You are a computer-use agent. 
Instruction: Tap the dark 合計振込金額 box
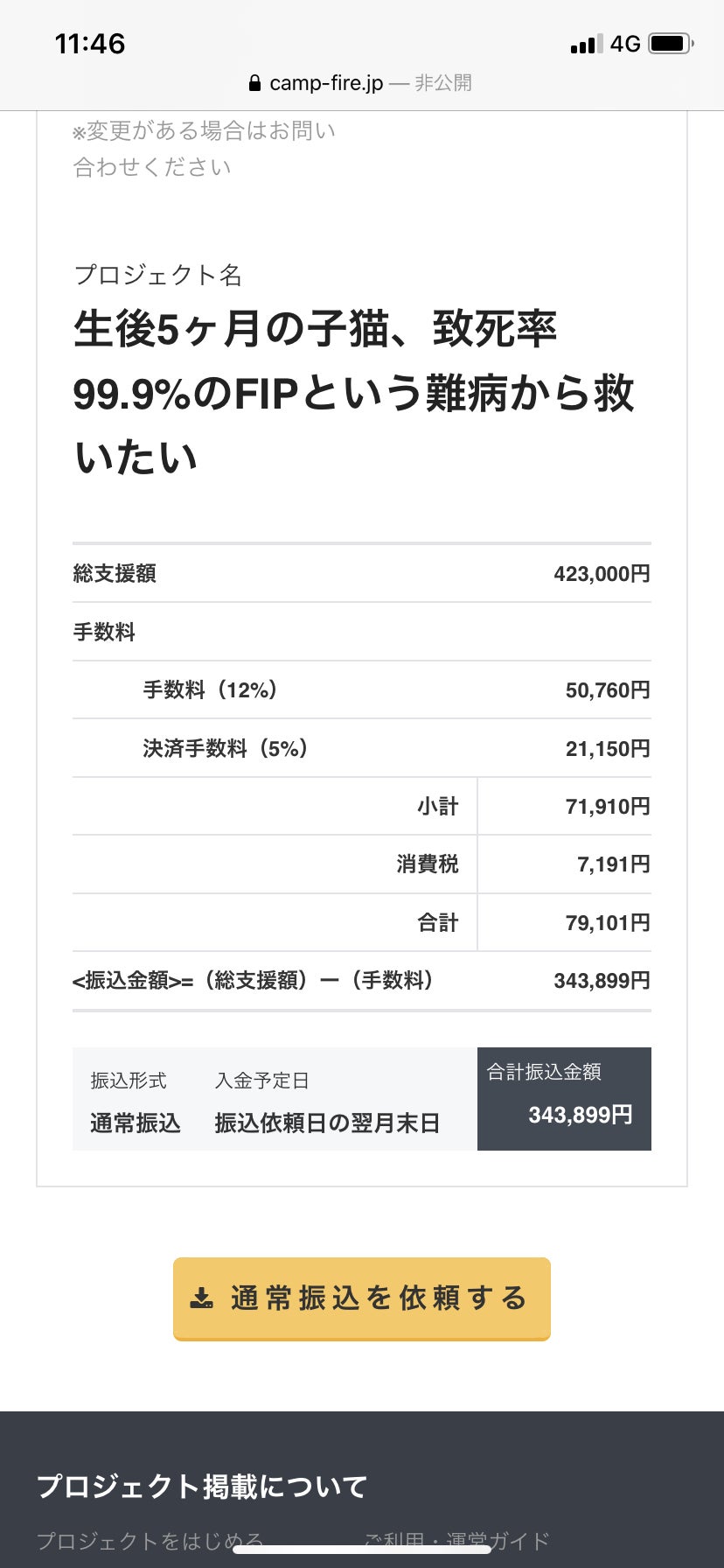(564, 1098)
